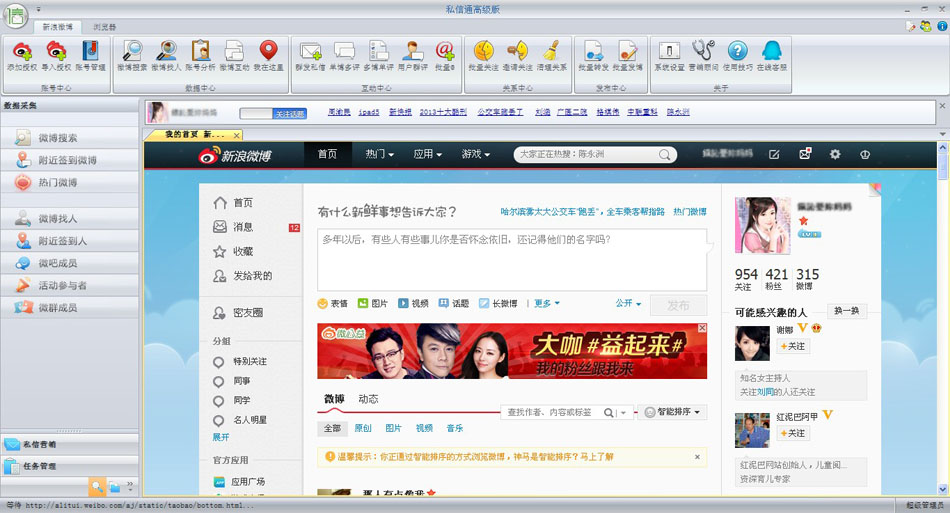Open the 热门微博 link above post box
Viewport: 950px width, 513px height.
click(x=689, y=212)
